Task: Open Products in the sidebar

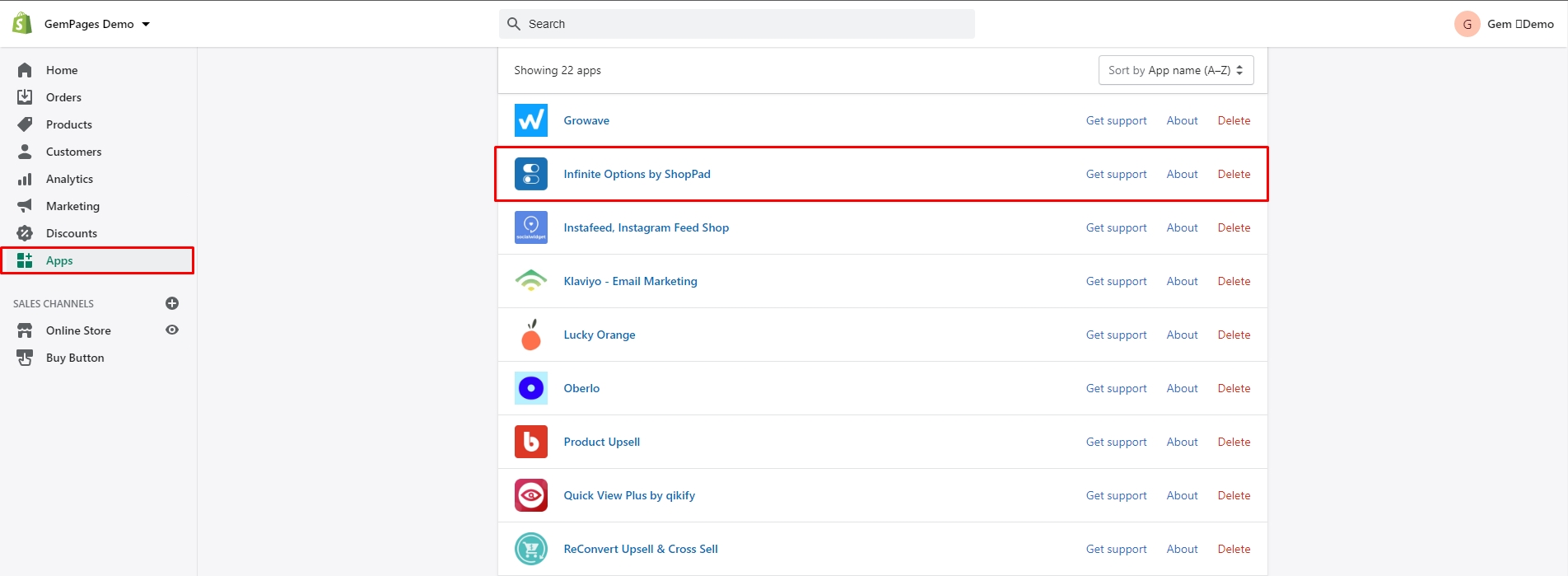Action: pyautogui.click(x=69, y=124)
